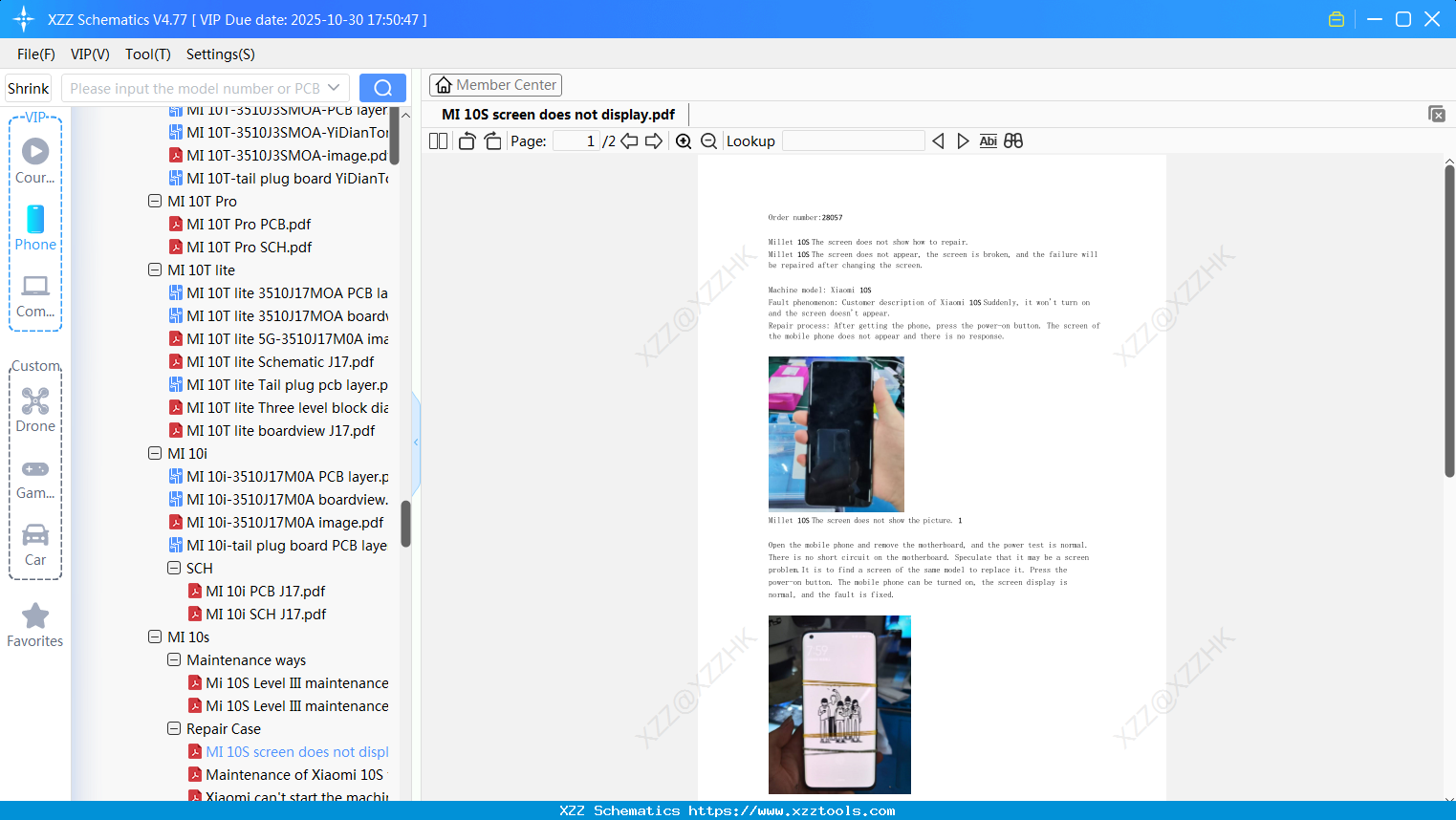Collapse the left tree panel using the splitter handle

pos(416,442)
